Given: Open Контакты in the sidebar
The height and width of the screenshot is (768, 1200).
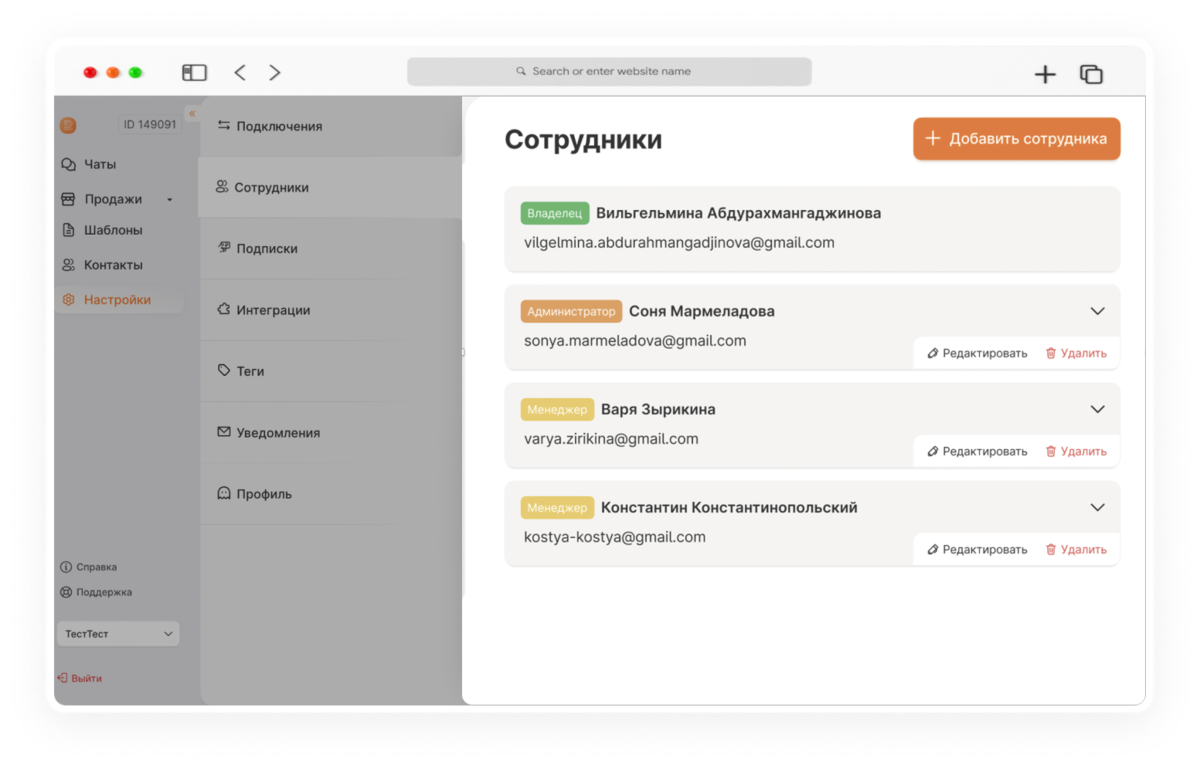Looking at the screenshot, I should click(101, 265).
